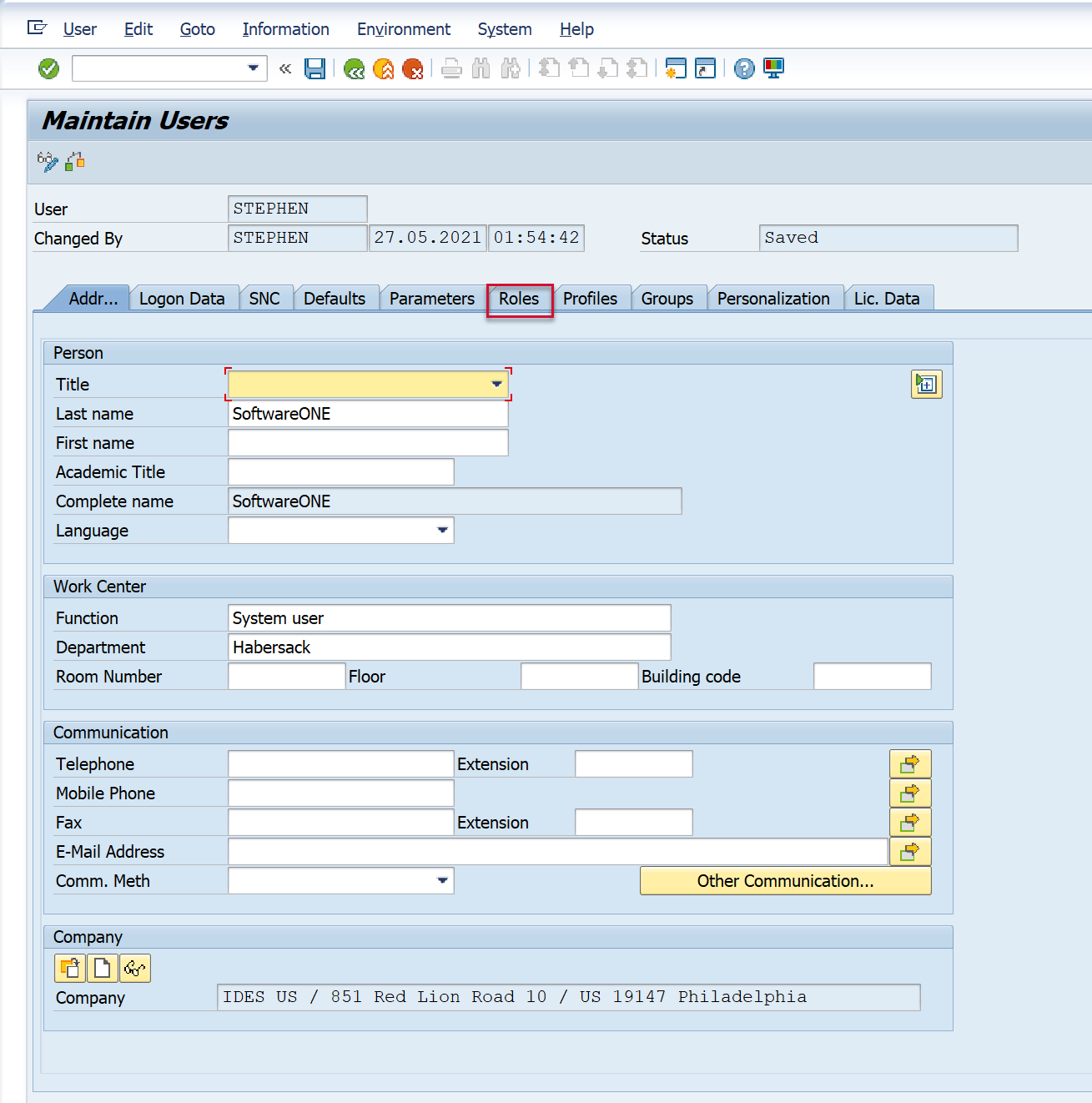Save the user with the floppy disk icon
Image resolution: width=1092 pixels, height=1103 pixels.
[x=315, y=68]
